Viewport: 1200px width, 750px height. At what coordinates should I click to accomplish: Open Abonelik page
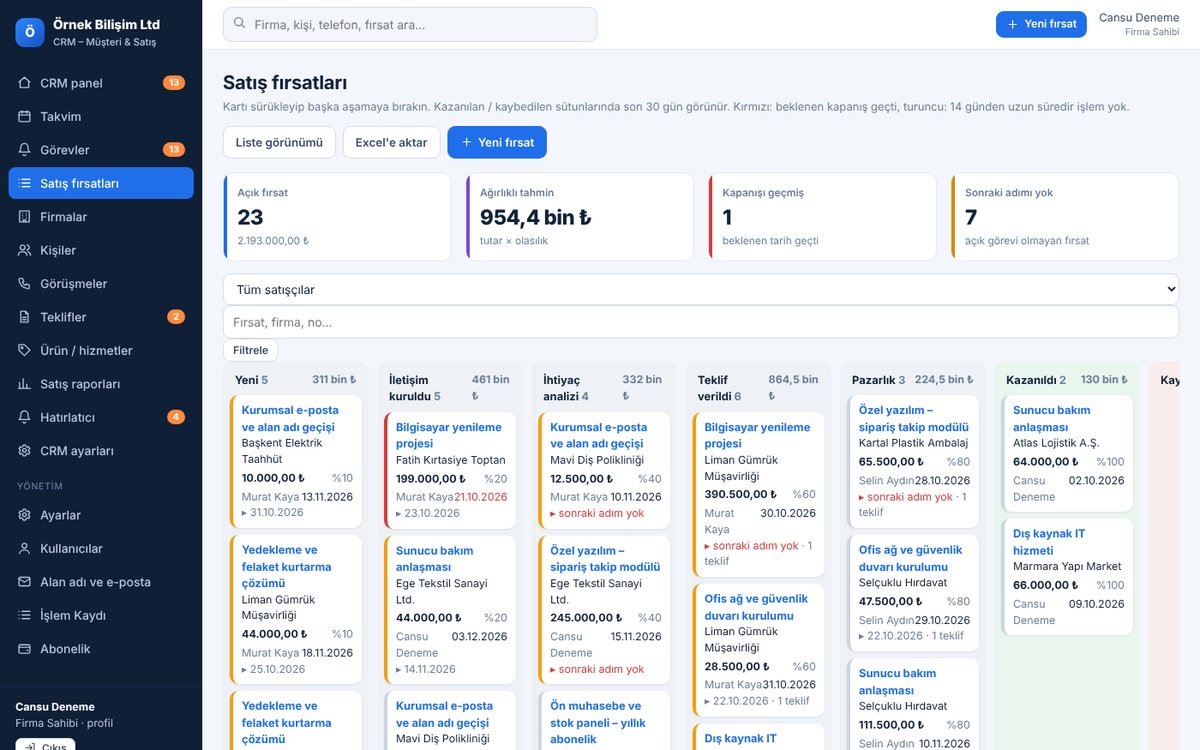101,649
